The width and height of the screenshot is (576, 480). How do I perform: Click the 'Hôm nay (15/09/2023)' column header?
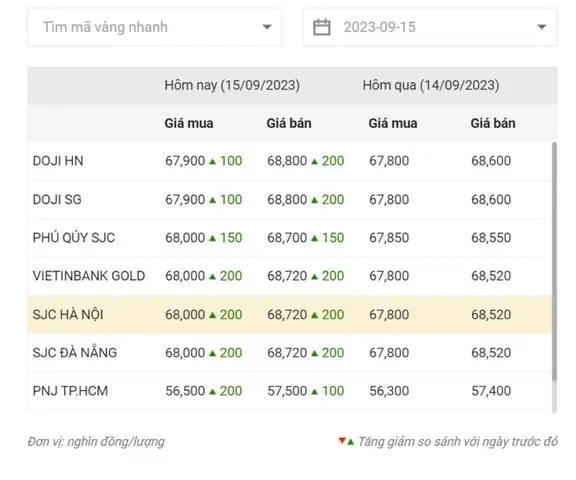pyautogui.click(x=232, y=85)
